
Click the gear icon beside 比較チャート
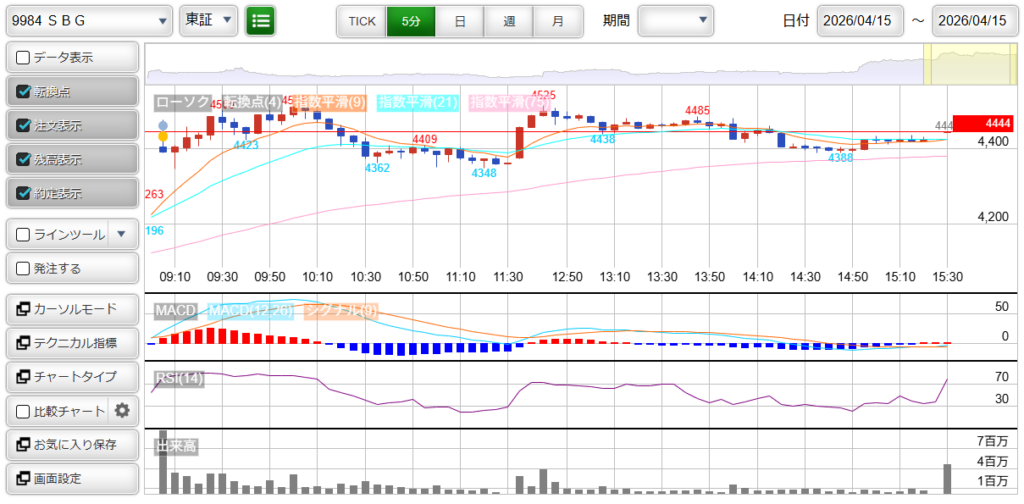click(x=122, y=410)
